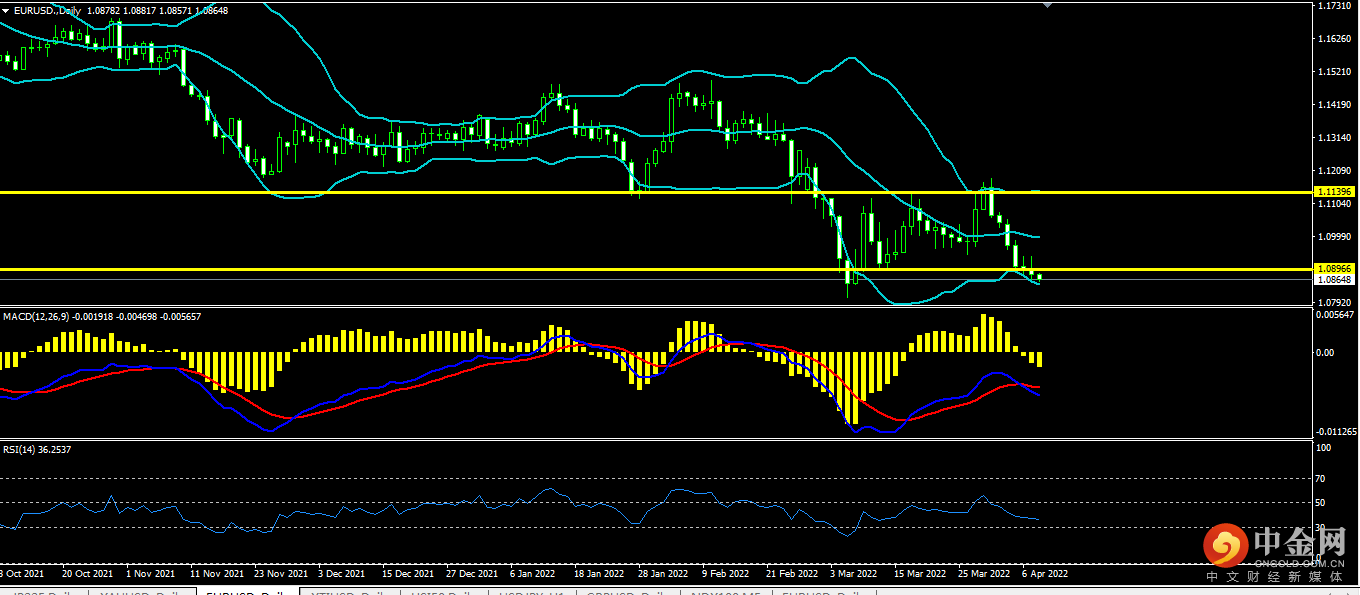Click the 11 Nov 2021 date label
Viewport: 1360px width, 595px height.
(x=216, y=574)
